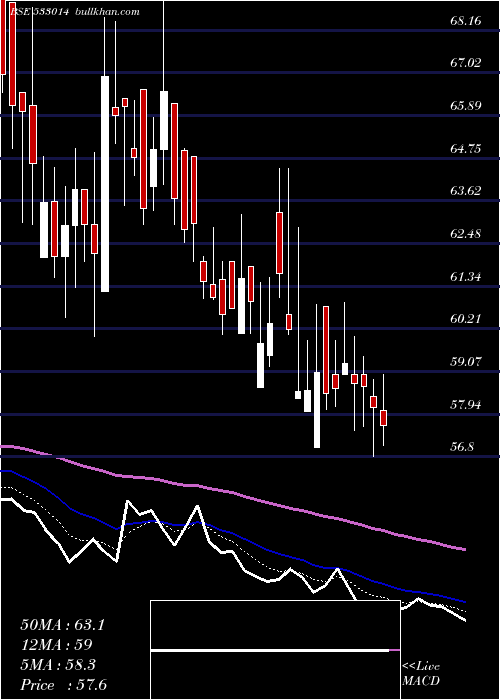The width and height of the screenshot is (500, 700).
Task: Click the 62.48 price axis label
Action: (466, 233)
